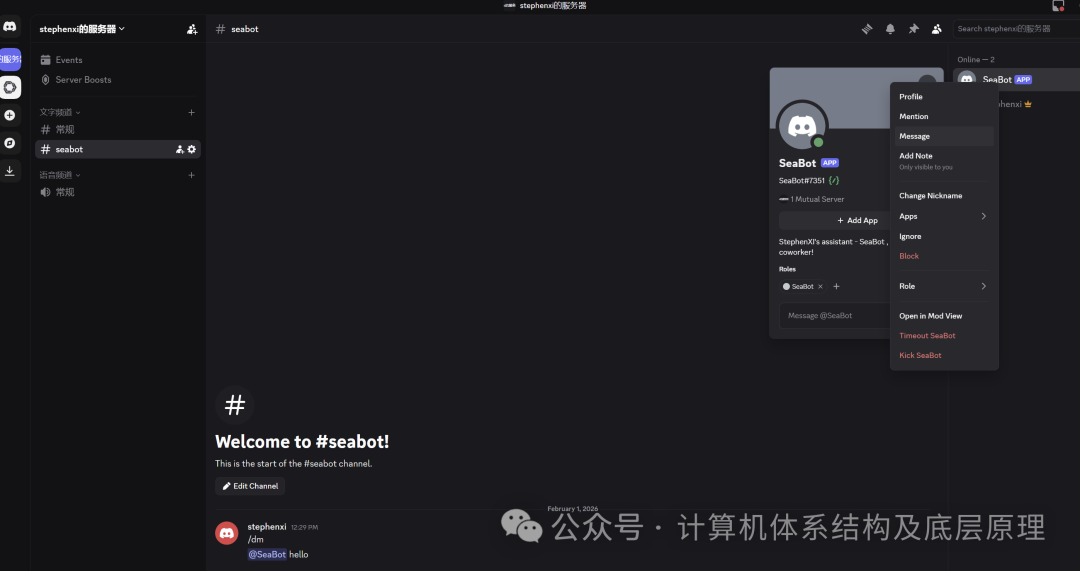The height and width of the screenshot is (571, 1080).
Task: Click SeaBot role chip under Roles
Action: coord(802,287)
